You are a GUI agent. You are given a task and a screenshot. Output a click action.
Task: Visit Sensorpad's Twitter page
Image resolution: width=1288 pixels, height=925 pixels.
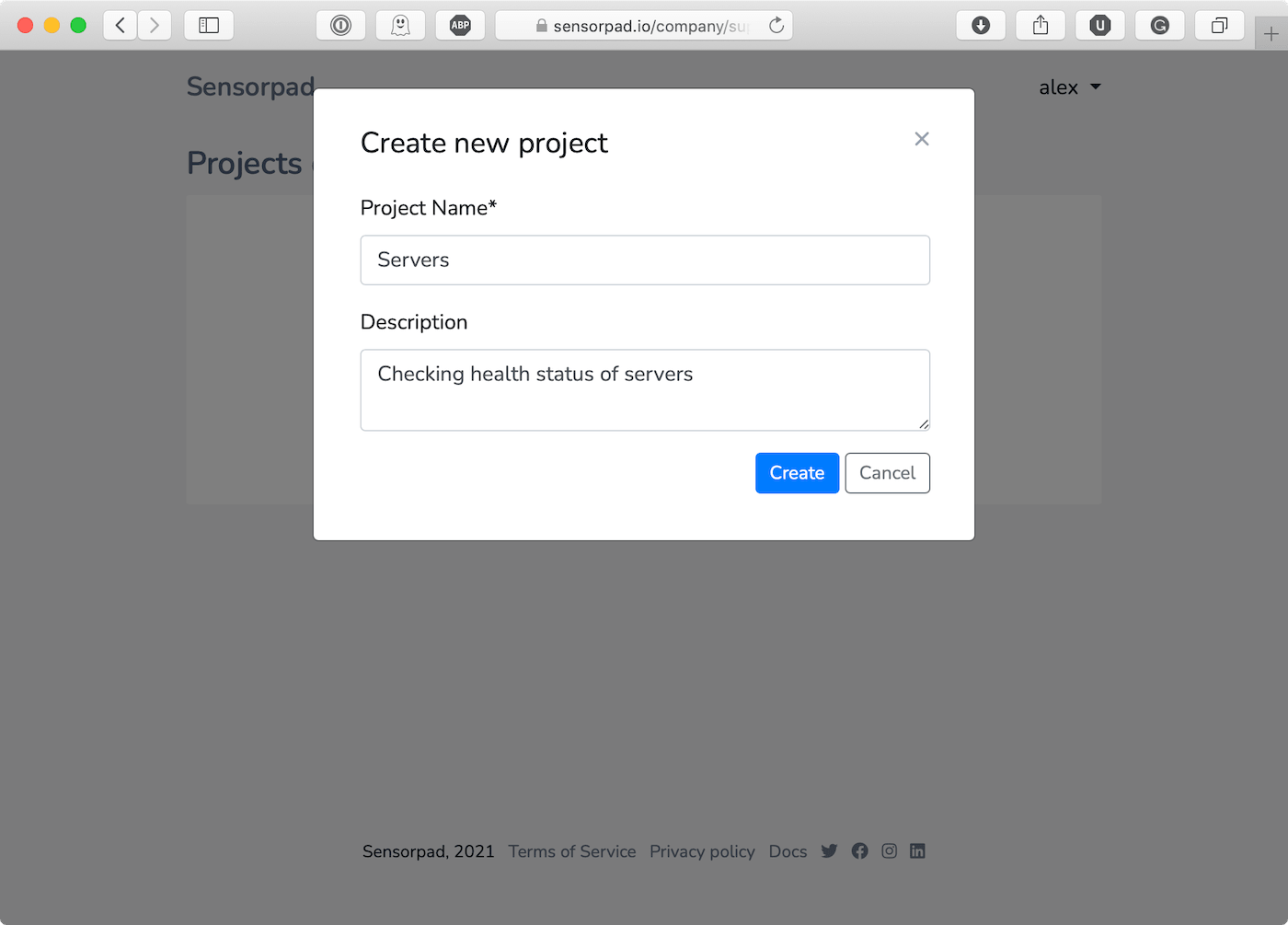829,850
